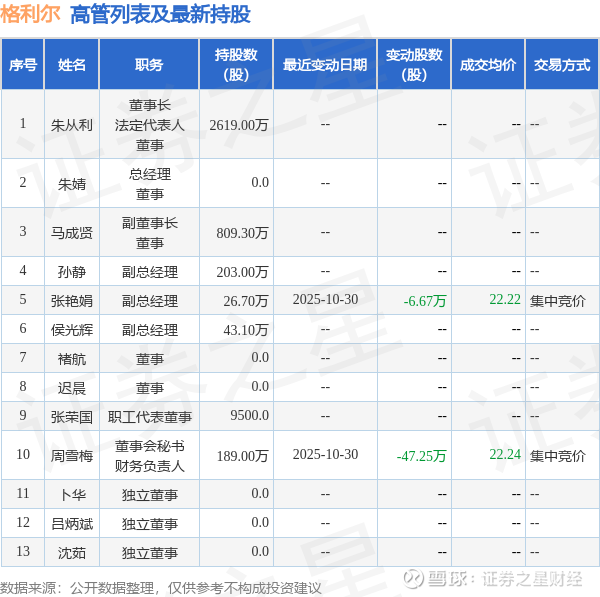Click the 变动股数(股) column header
600x597 pixels.
pos(414,65)
